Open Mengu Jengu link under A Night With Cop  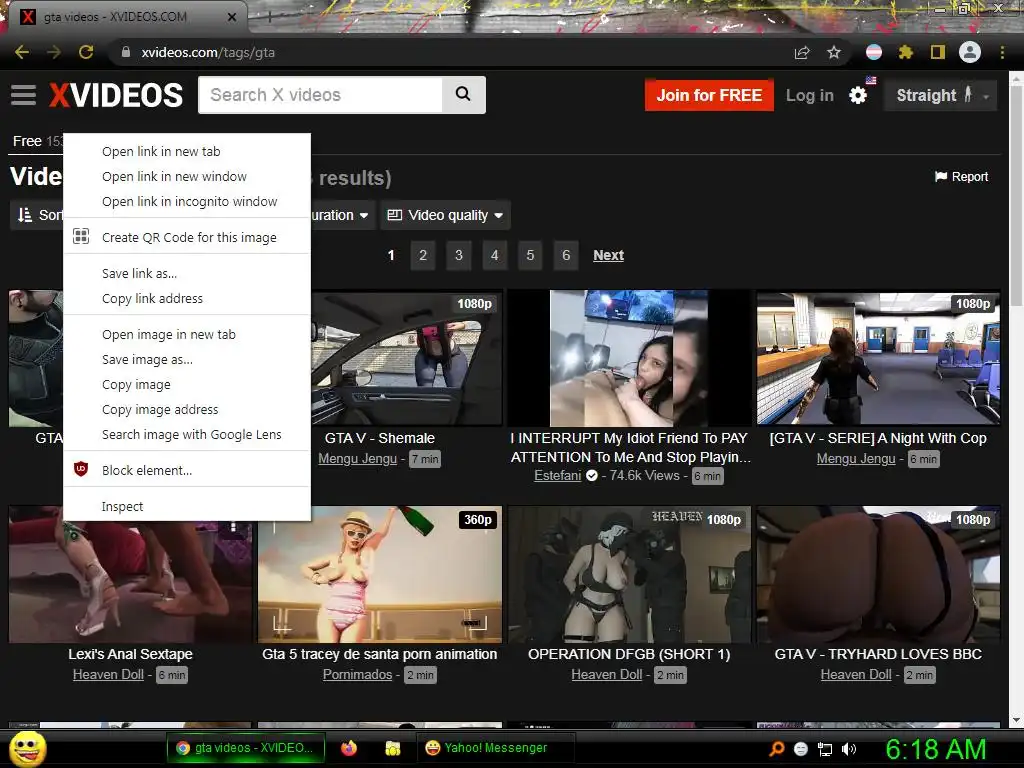[x=856, y=458]
